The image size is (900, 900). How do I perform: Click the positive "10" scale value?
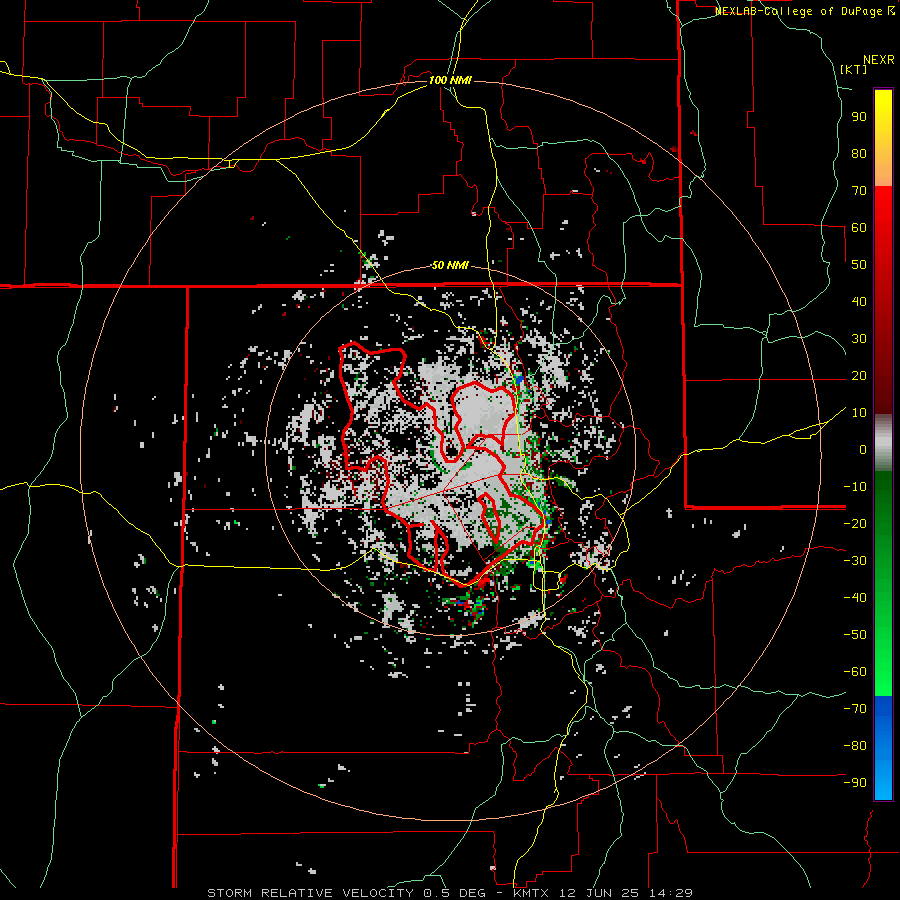pyautogui.click(x=859, y=413)
